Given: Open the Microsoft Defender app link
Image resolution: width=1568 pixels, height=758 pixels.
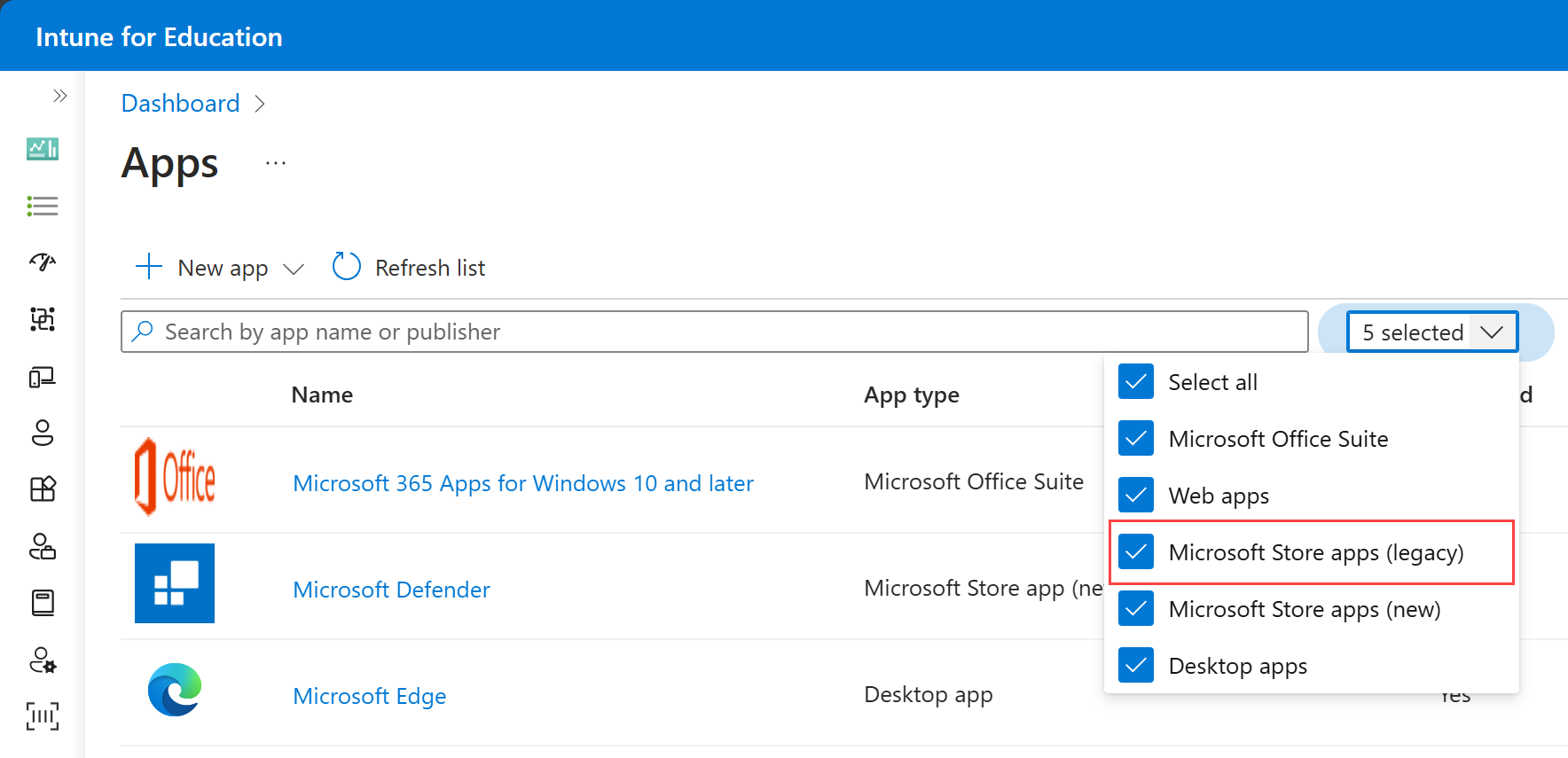Looking at the screenshot, I should point(391,590).
